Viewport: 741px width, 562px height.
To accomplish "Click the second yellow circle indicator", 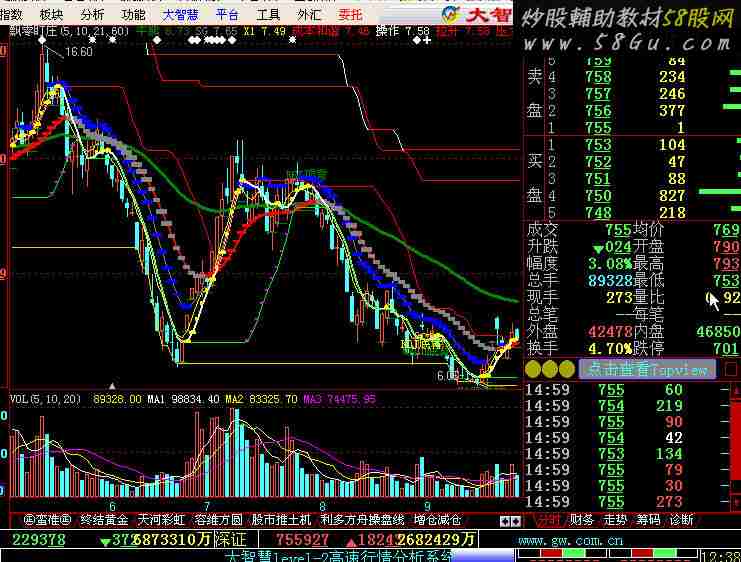I will [550, 369].
